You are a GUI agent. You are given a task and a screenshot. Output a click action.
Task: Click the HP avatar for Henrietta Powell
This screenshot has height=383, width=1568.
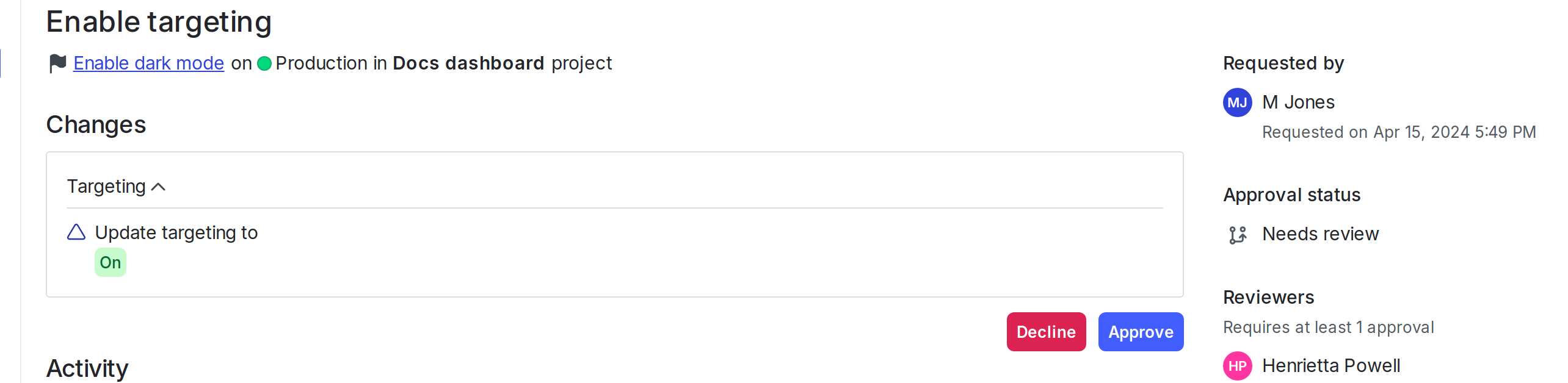point(1237,365)
